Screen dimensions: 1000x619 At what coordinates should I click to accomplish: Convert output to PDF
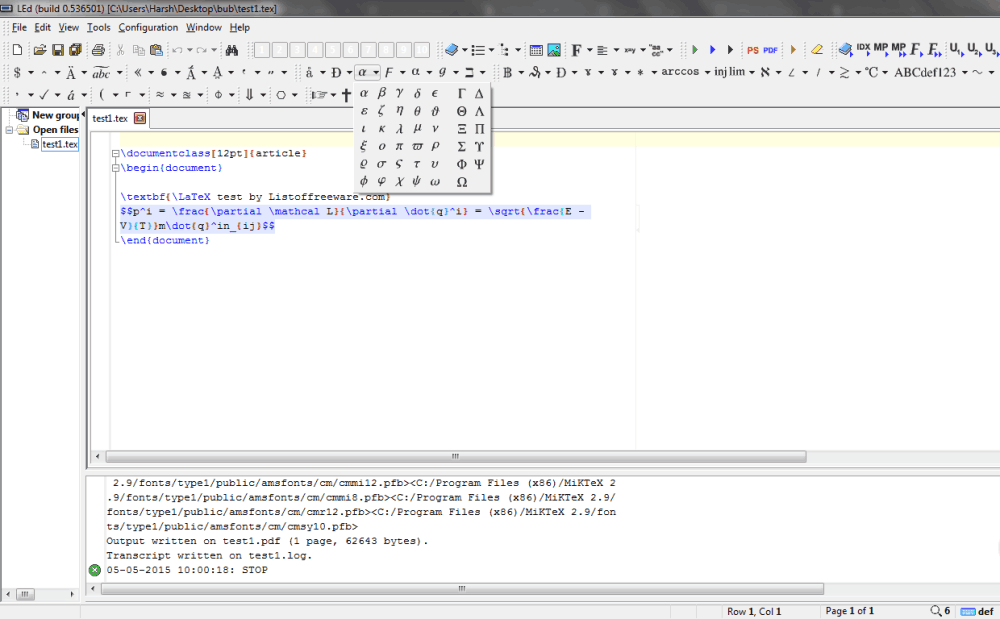(x=770, y=50)
